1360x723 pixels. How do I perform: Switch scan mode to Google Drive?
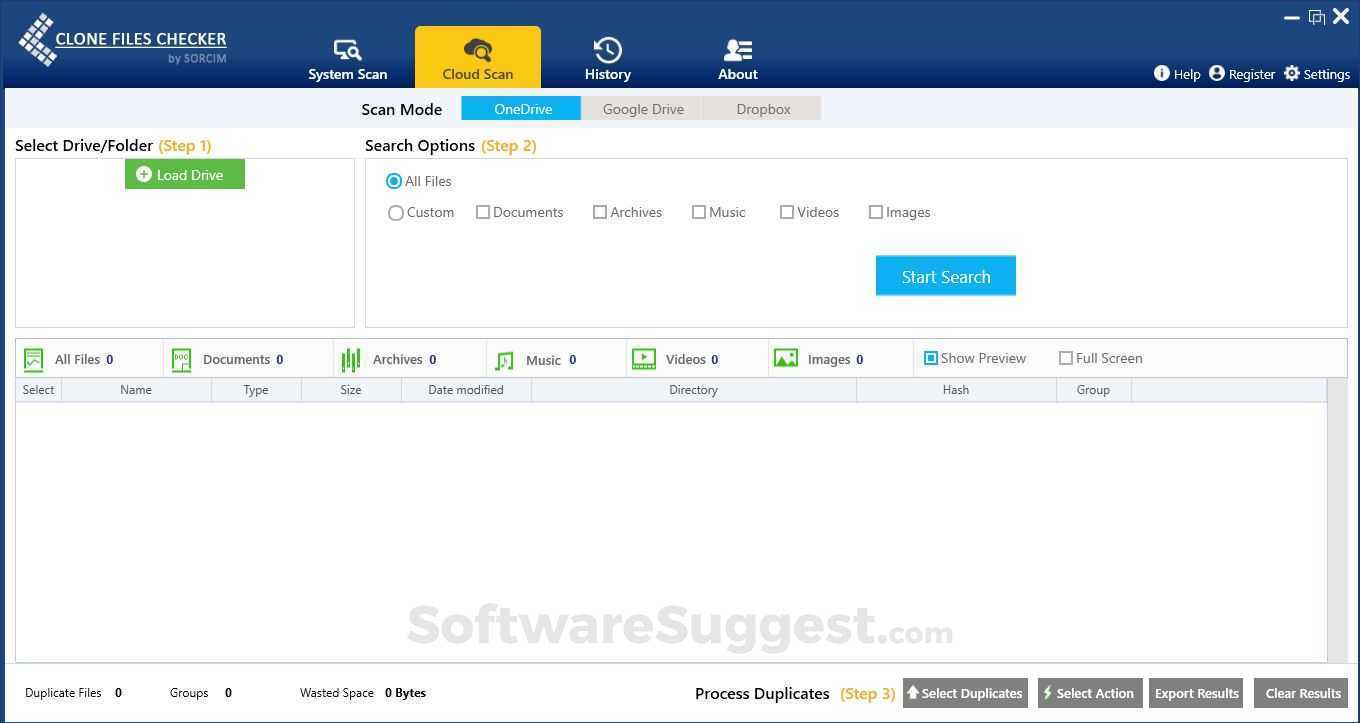[643, 109]
